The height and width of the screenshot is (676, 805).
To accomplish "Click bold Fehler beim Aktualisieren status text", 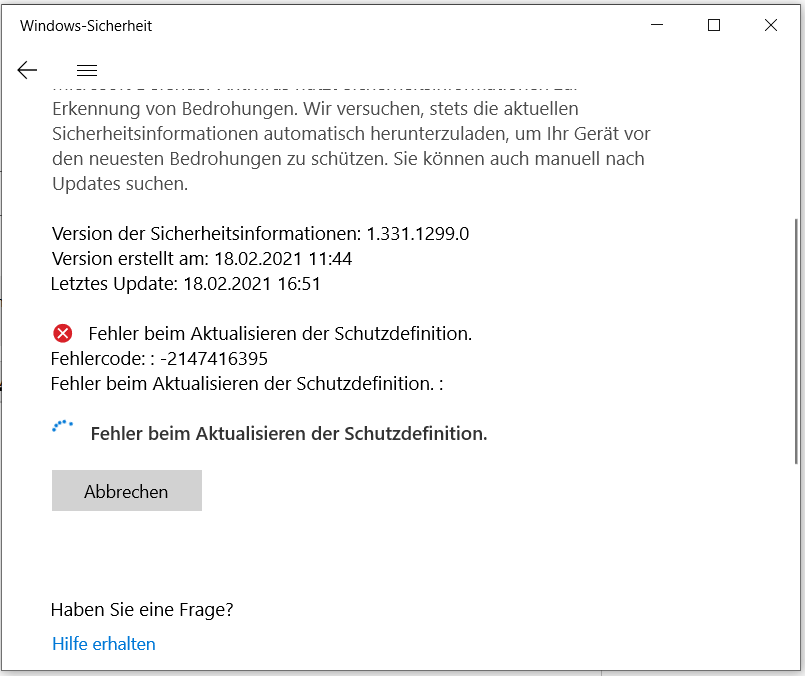I will coord(289,434).
